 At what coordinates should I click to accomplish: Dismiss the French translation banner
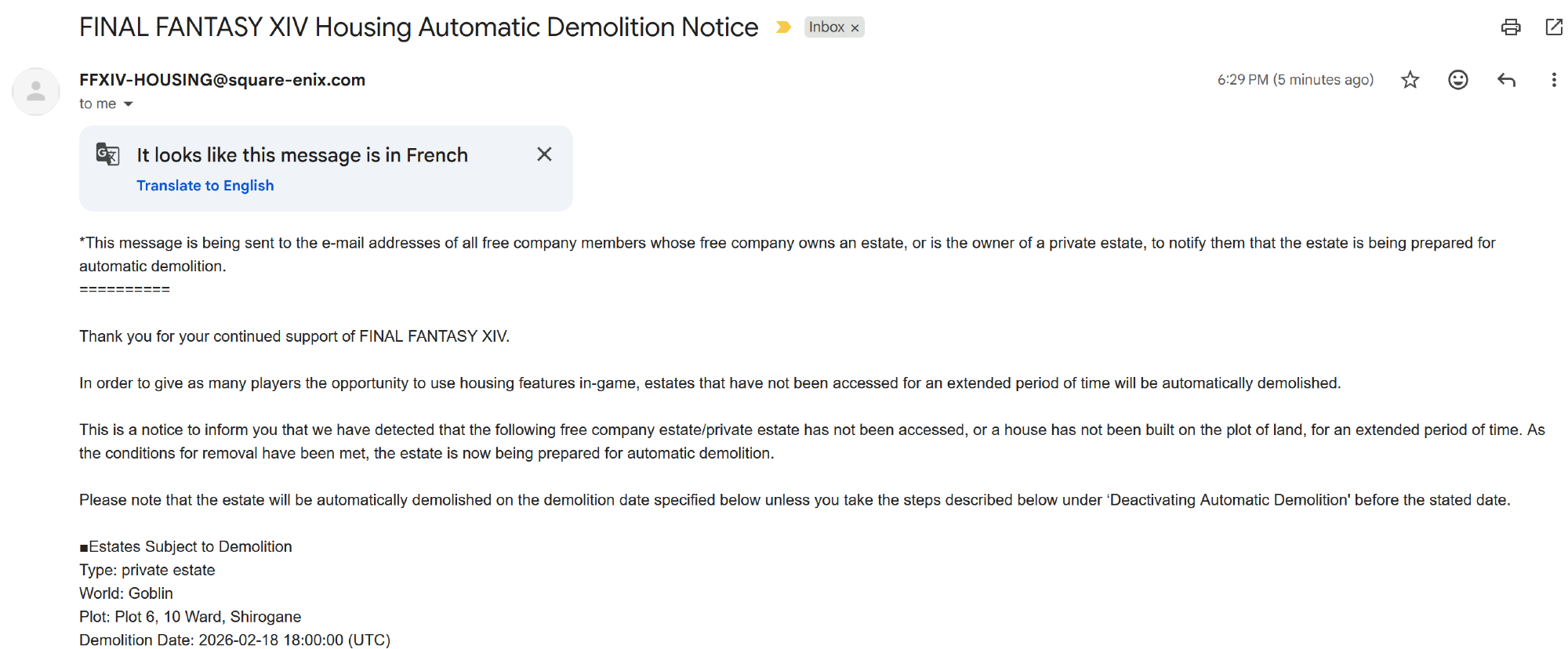coord(544,154)
